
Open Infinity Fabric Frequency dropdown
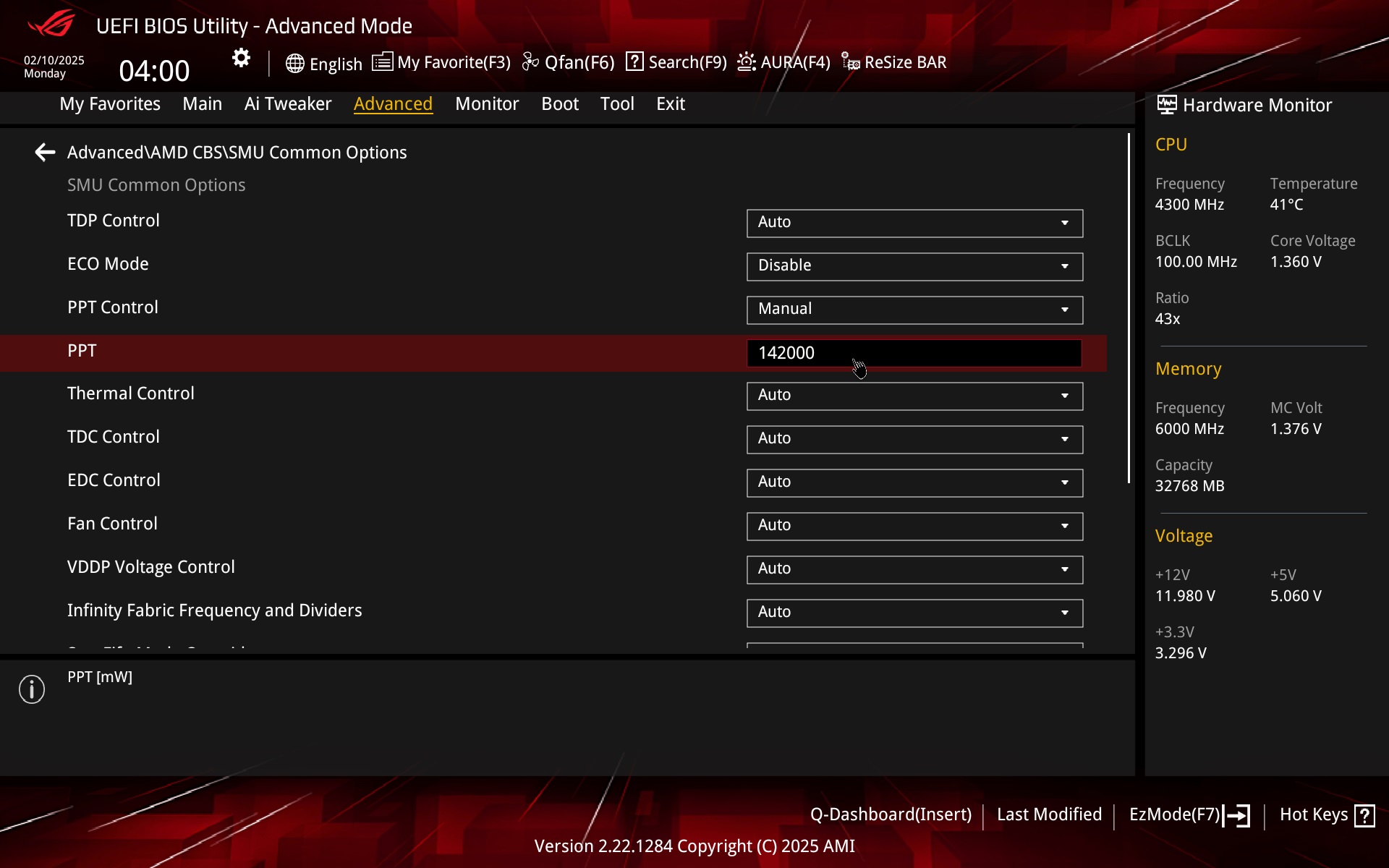pyautogui.click(x=914, y=613)
